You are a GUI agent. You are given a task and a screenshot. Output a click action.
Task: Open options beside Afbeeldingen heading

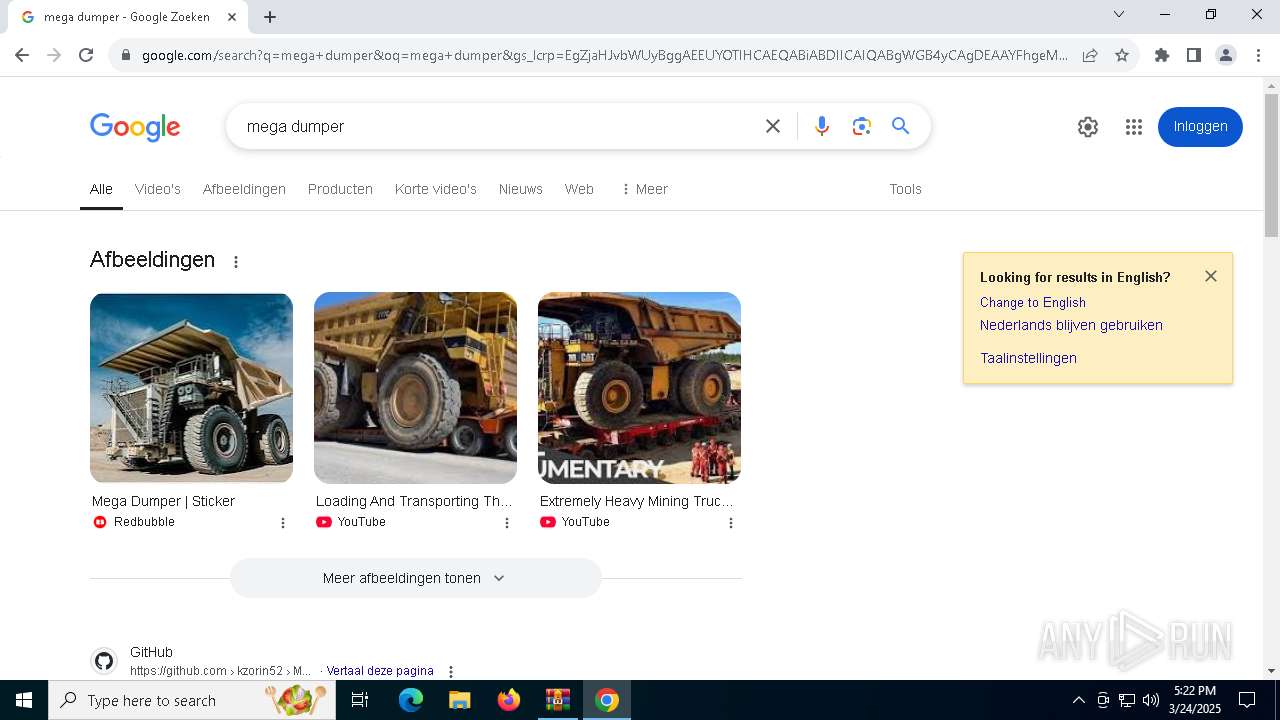coord(236,262)
